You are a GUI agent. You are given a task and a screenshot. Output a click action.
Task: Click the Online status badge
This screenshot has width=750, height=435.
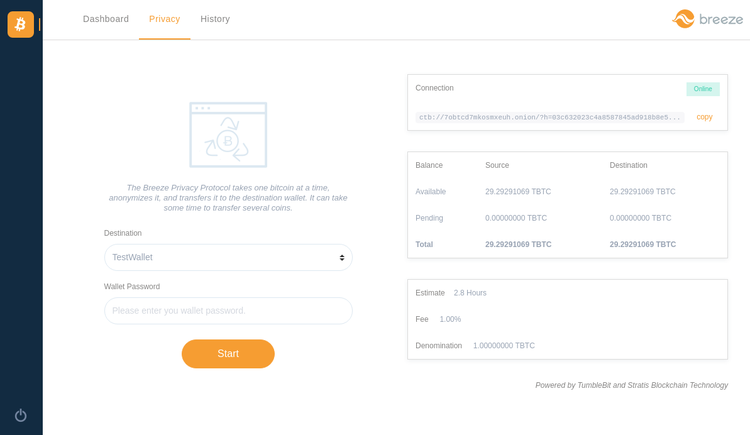(703, 89)
